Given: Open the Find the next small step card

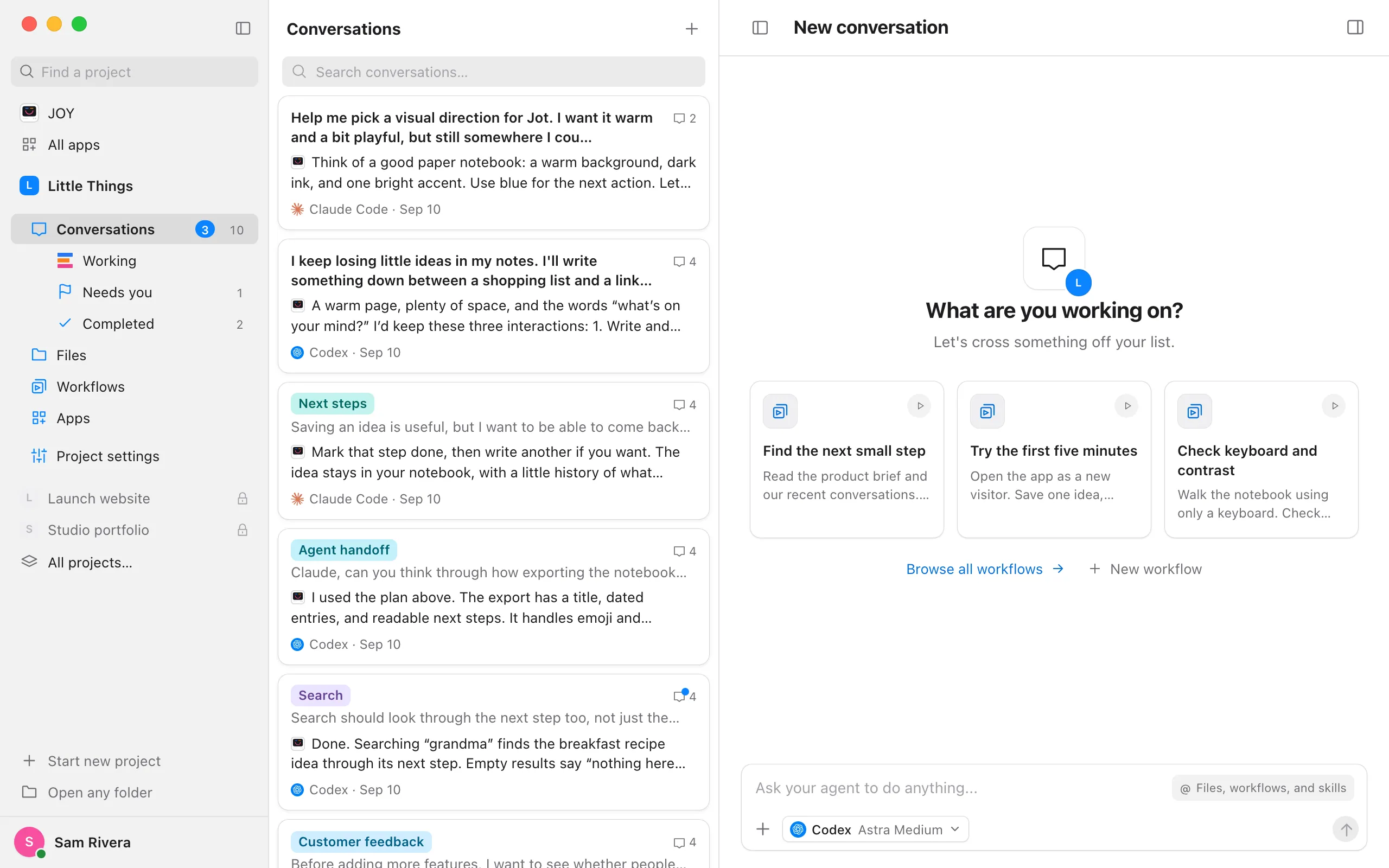Looking at the screenshot, I should tap(846, 459).
